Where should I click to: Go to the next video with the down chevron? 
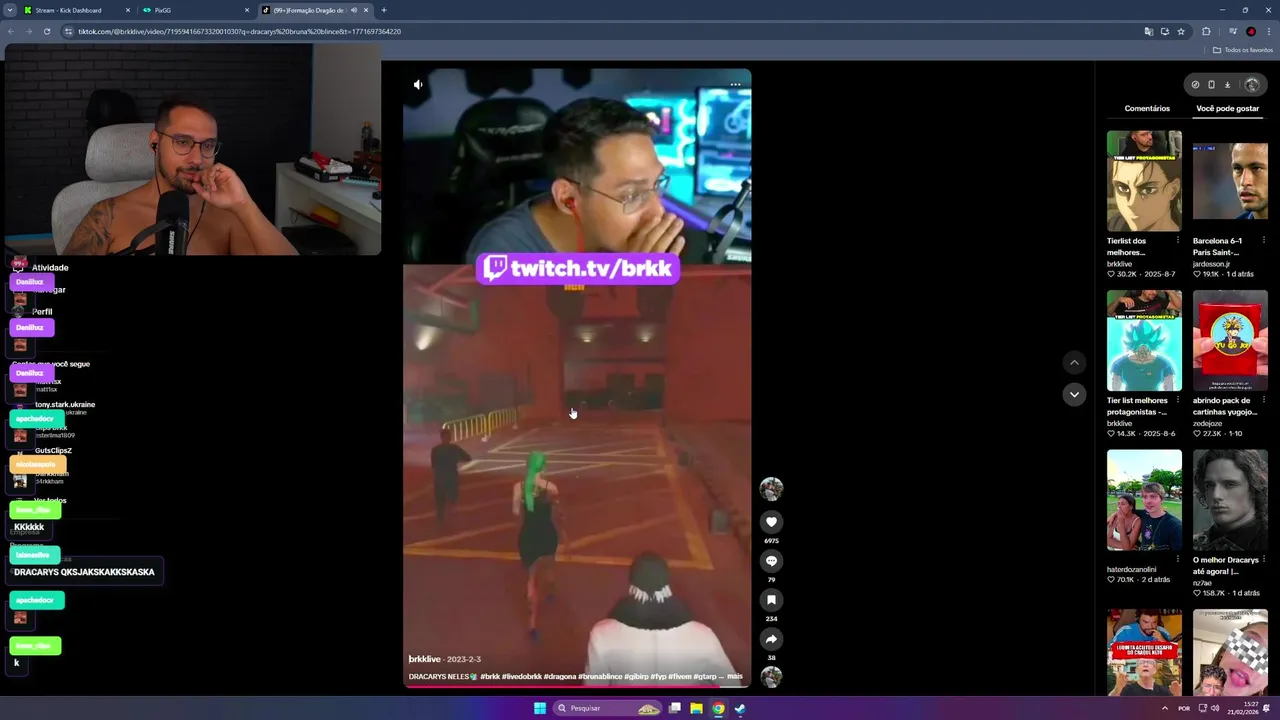coord(1074,394)
